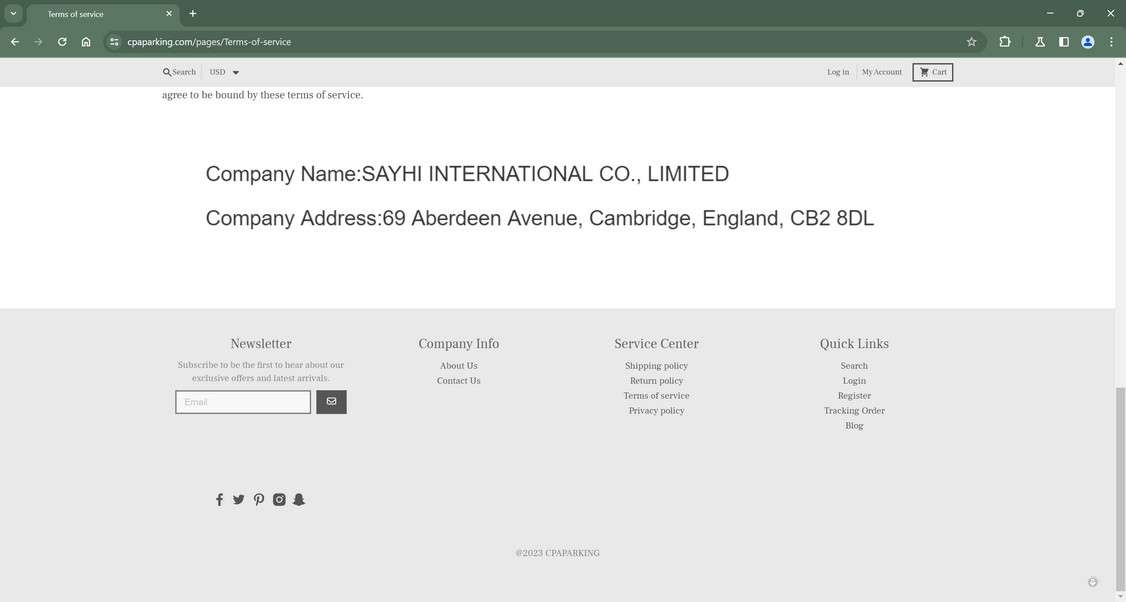
Task: Bookmark this page with star
Action: (972, 42)
